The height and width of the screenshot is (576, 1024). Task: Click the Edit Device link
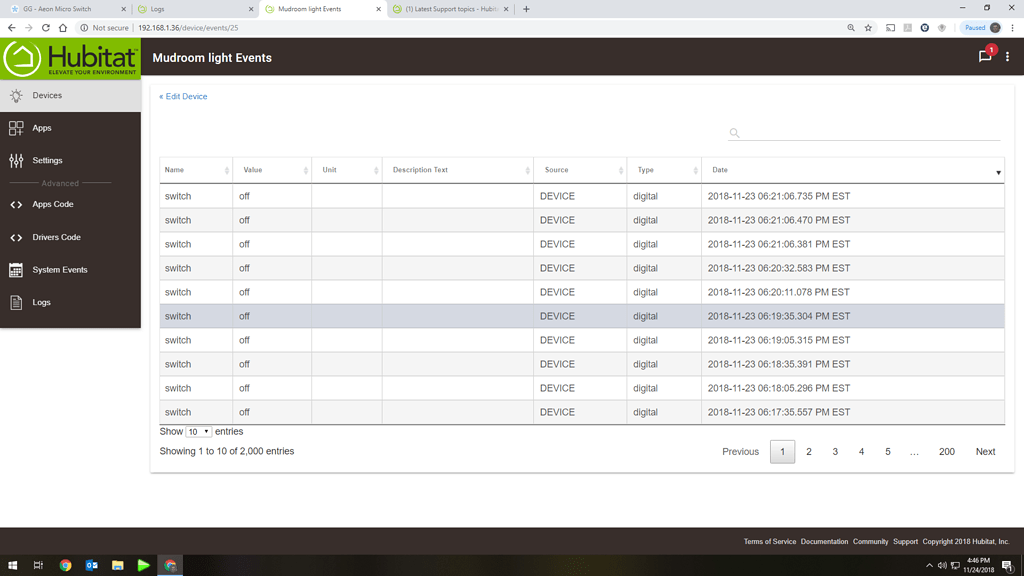pos(184,97)
